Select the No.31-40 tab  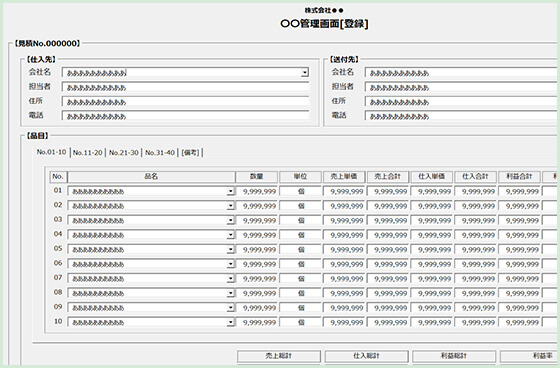[160, 153]
